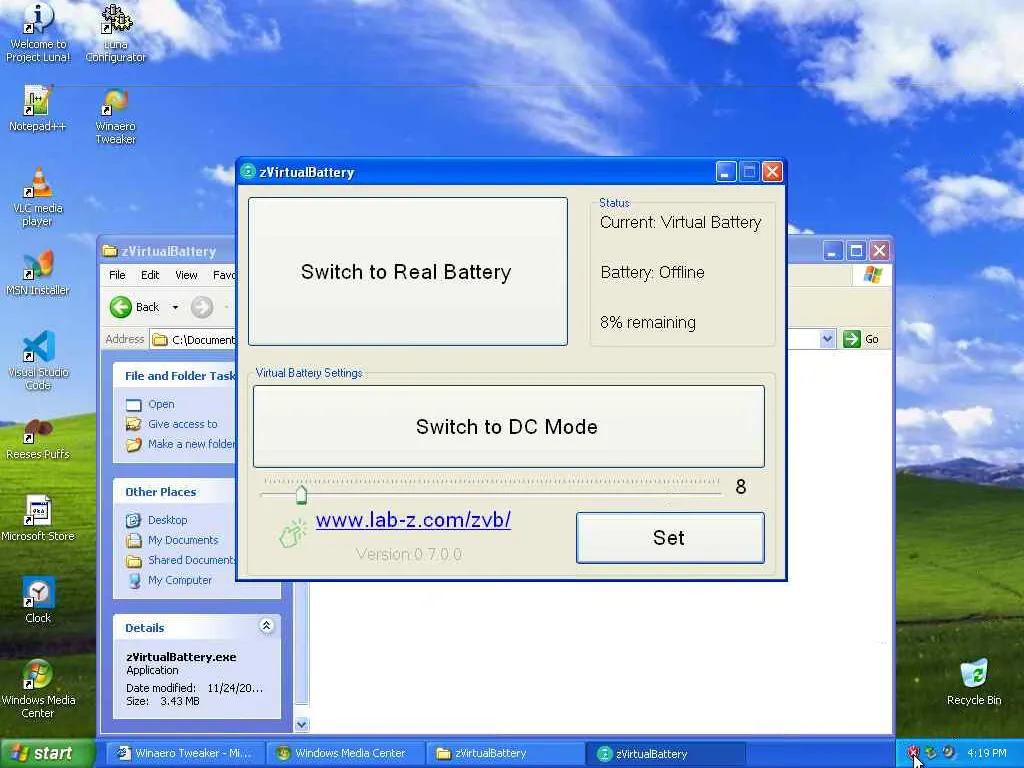The image size is (1024, 768).
Task: Open the Favorites menu in Explorer
Action: tap(224, 275)
